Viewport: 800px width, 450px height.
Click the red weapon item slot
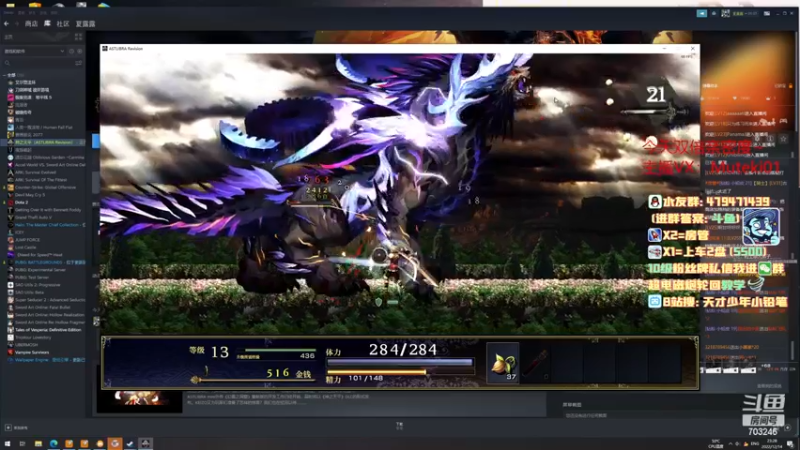(x=535, y=363)
